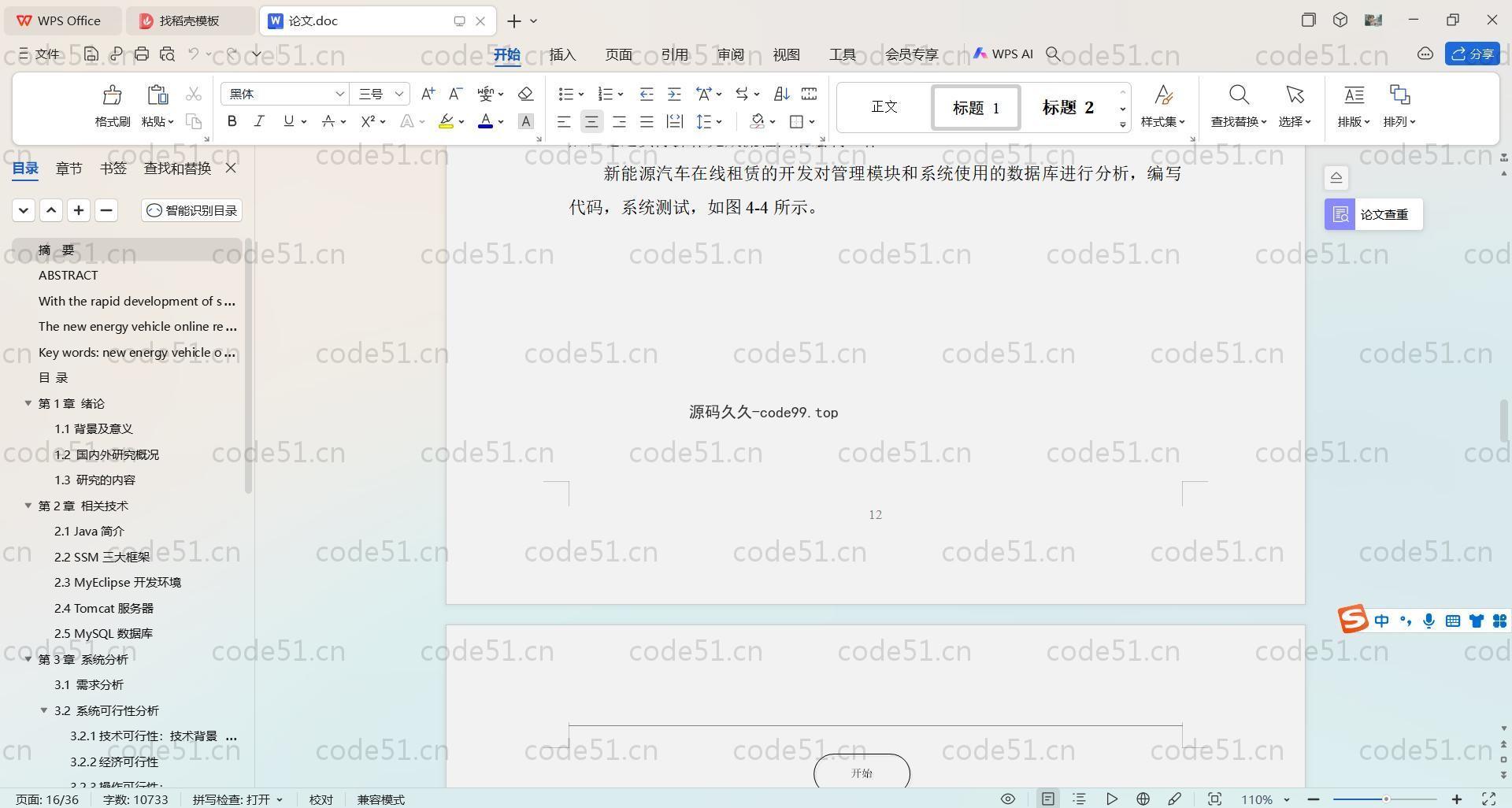Screen dimensions: 1512x808
Task: Click the 论文查重 button
Action: point(1373,214)
